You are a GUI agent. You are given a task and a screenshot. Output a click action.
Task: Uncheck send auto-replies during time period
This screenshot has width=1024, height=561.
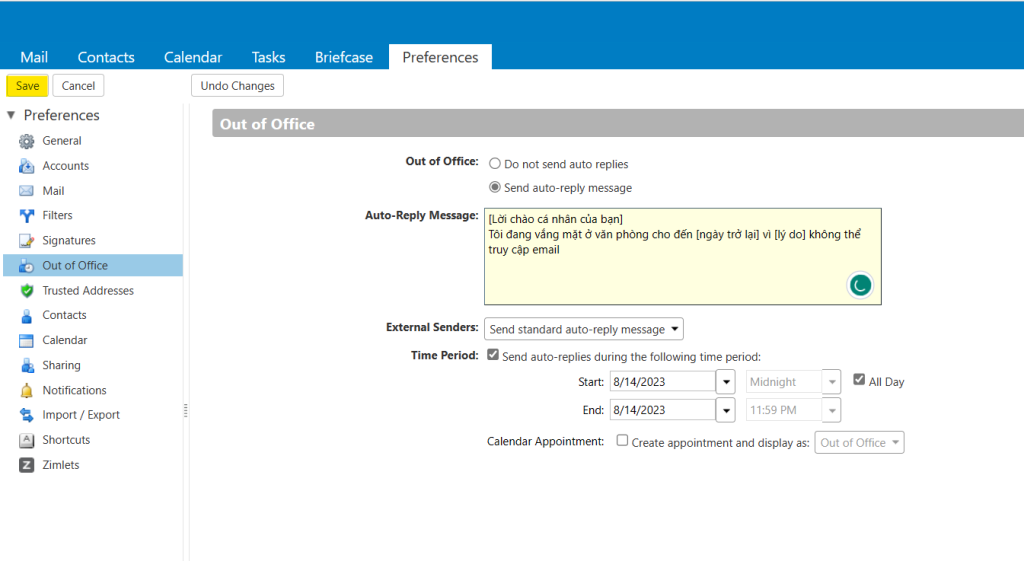click(x=492, y=355)
